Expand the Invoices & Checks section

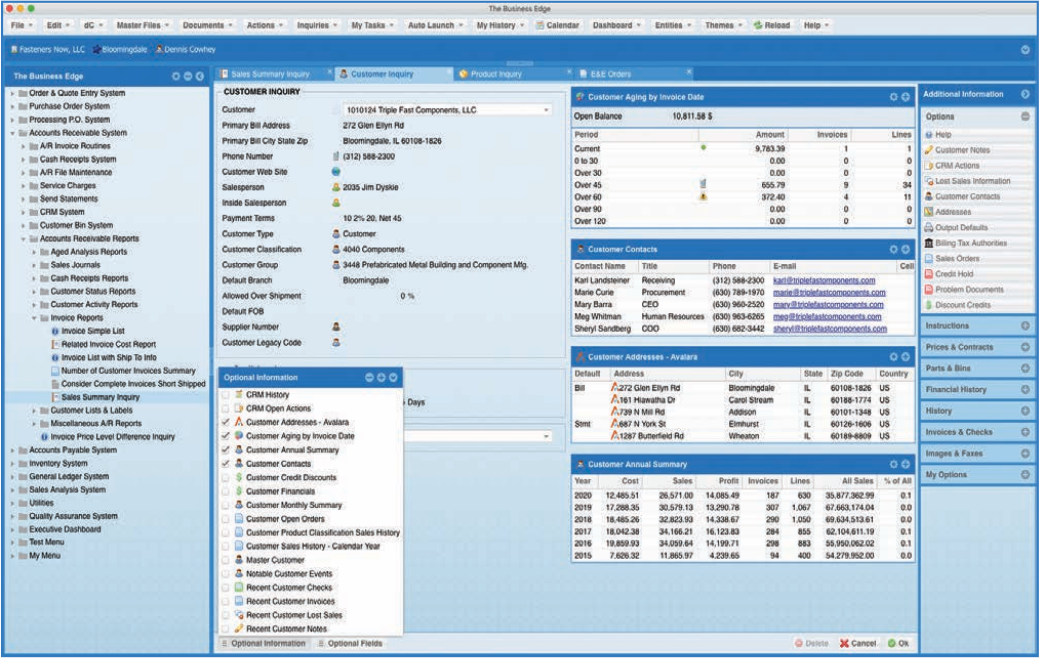pyautogui.click(x=1025, y=432)
